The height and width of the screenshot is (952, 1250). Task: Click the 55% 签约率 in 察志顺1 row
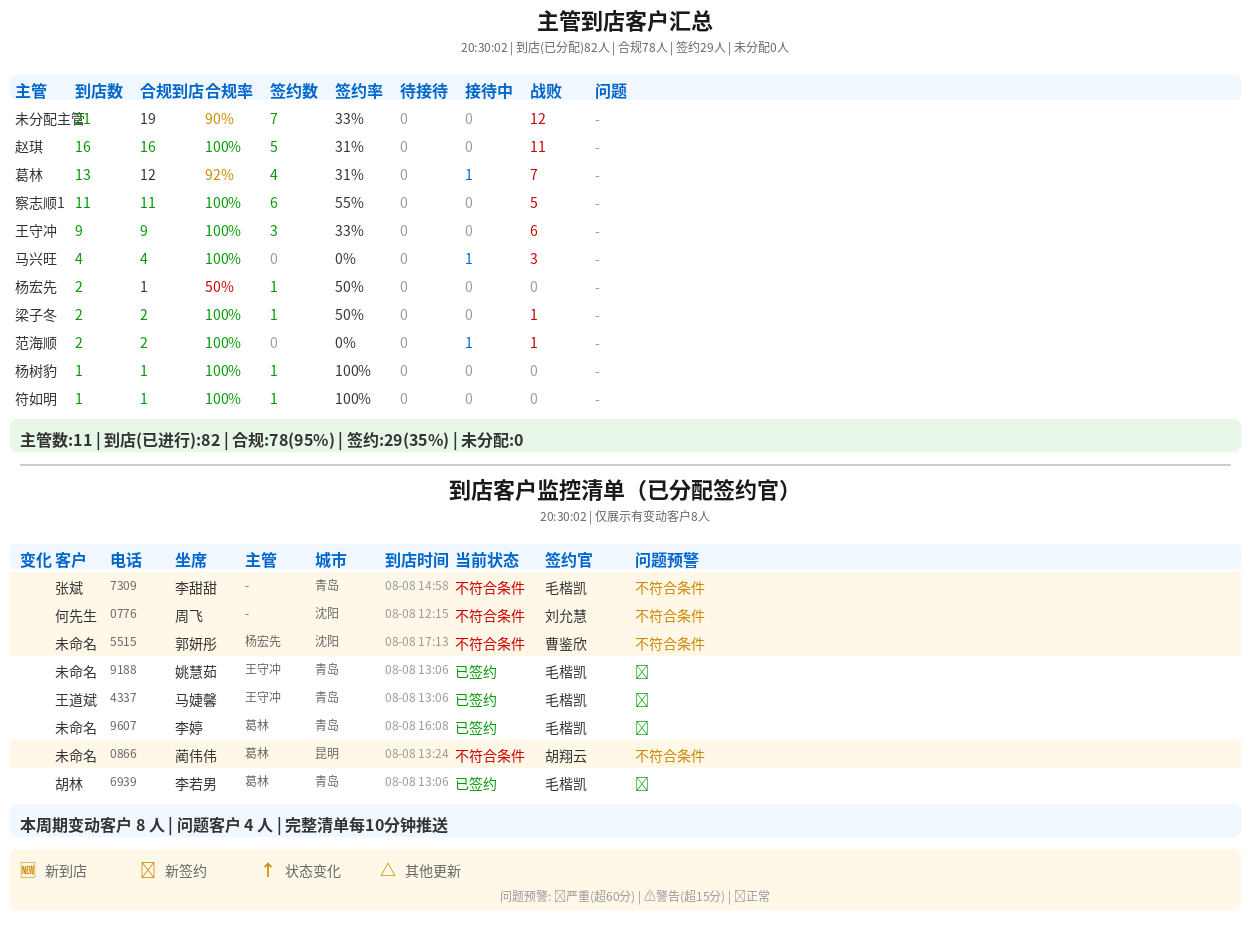(x=349, y=203)
